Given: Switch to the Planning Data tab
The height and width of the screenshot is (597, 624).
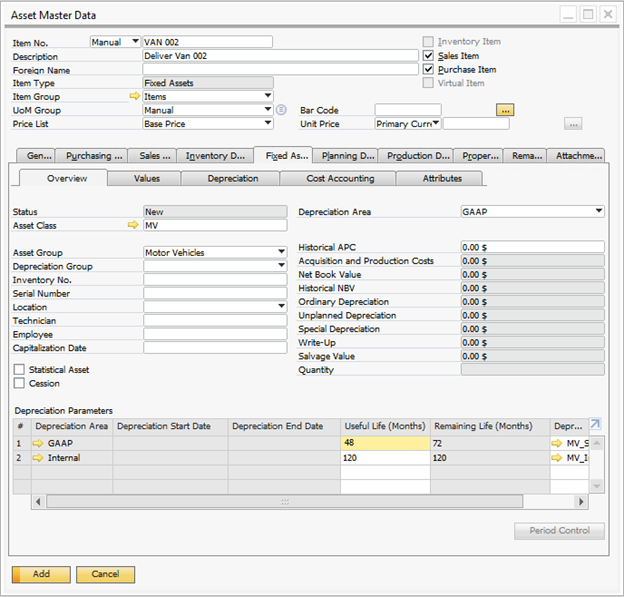Looking at the screenshot, I should tap(345, 156).
